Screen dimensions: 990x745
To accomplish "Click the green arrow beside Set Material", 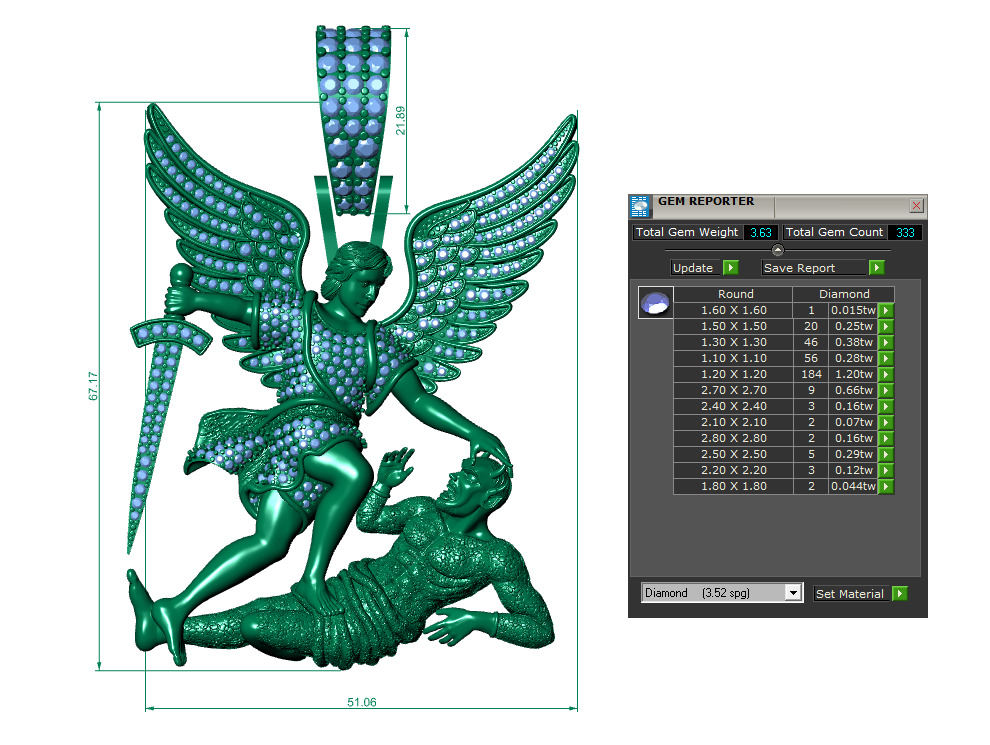I will [900, 593].
